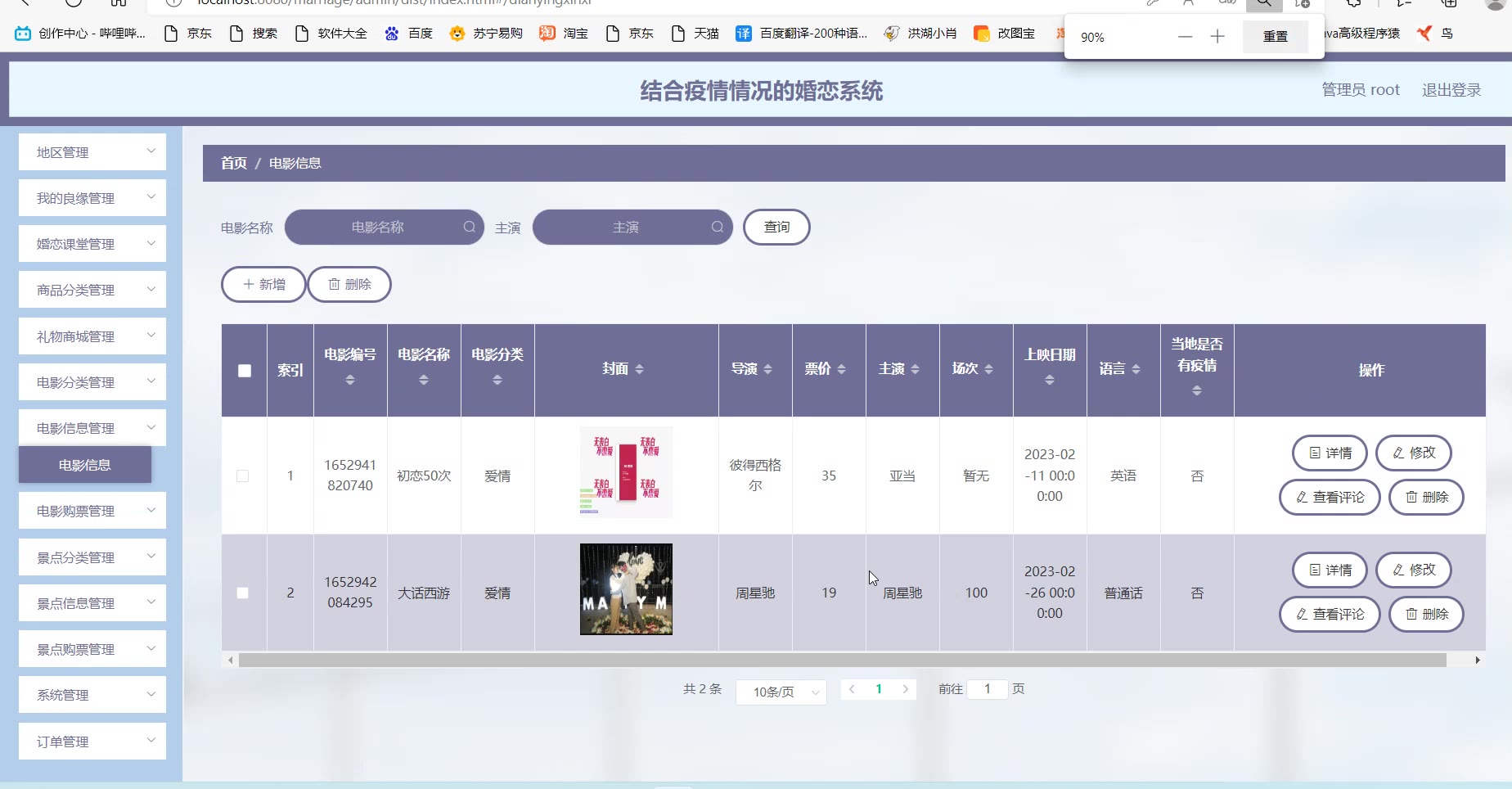Image resolution: width=1512 pixels, height=789 pixels.
Task: Click search icon in 电影名称 field
Action: tap(469, 227)
